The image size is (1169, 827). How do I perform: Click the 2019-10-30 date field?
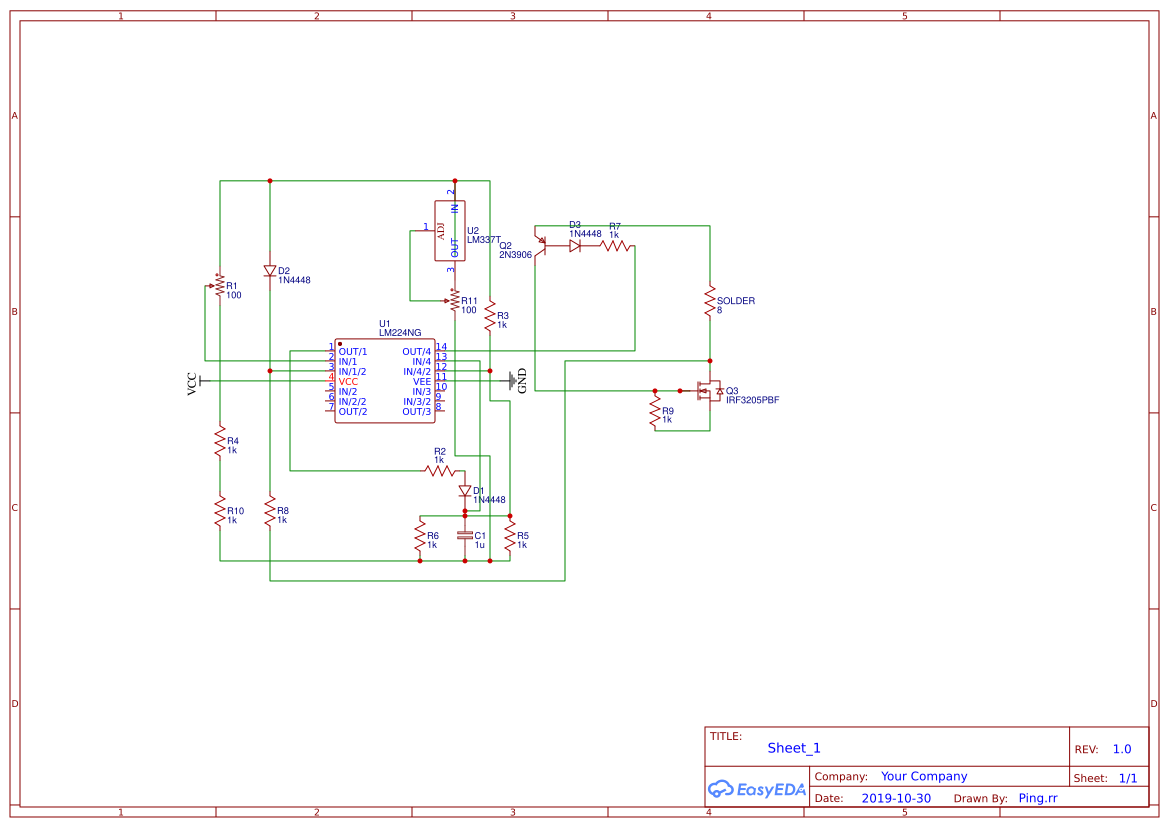coord(895,797)
